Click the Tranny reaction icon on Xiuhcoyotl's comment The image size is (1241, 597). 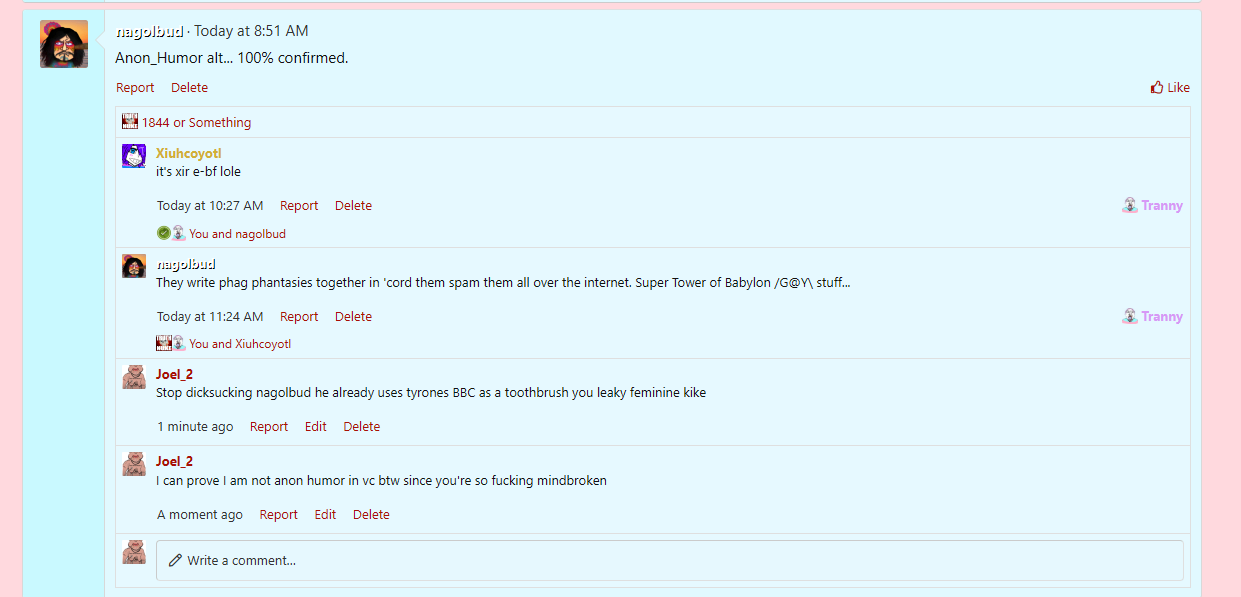tap(1130, 205)
